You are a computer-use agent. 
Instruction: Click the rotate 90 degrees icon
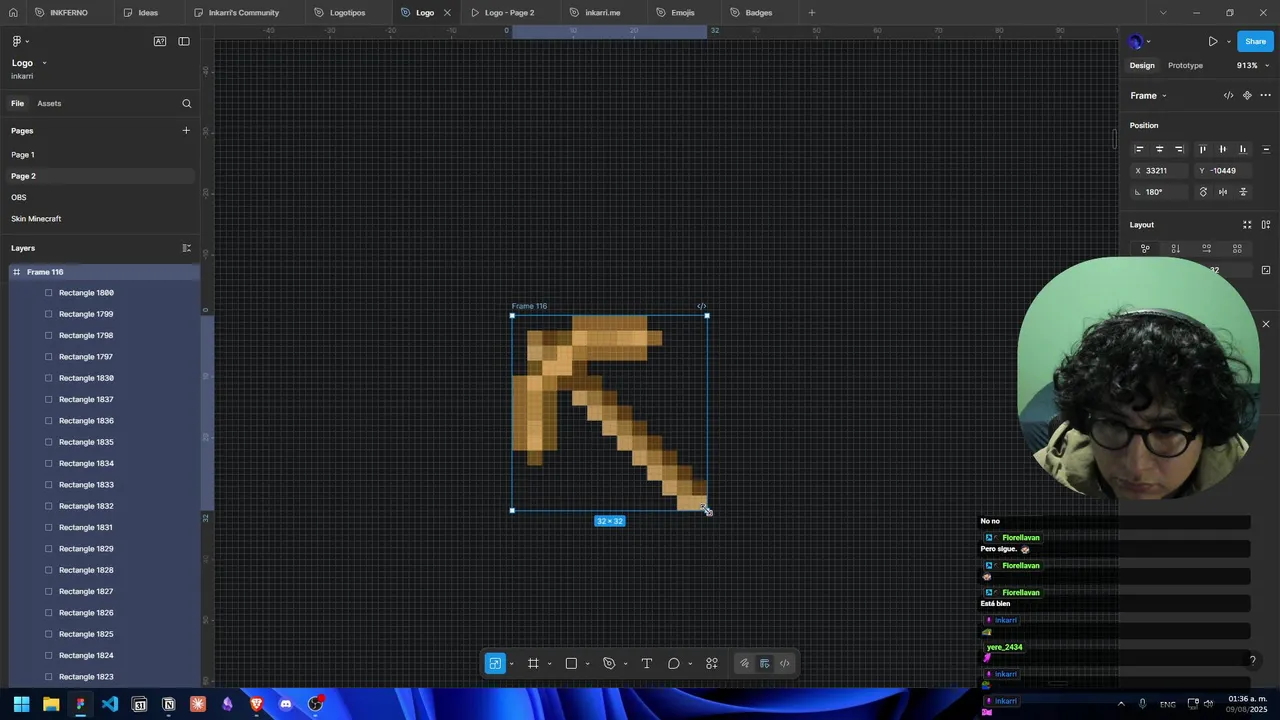point(1203,192)
